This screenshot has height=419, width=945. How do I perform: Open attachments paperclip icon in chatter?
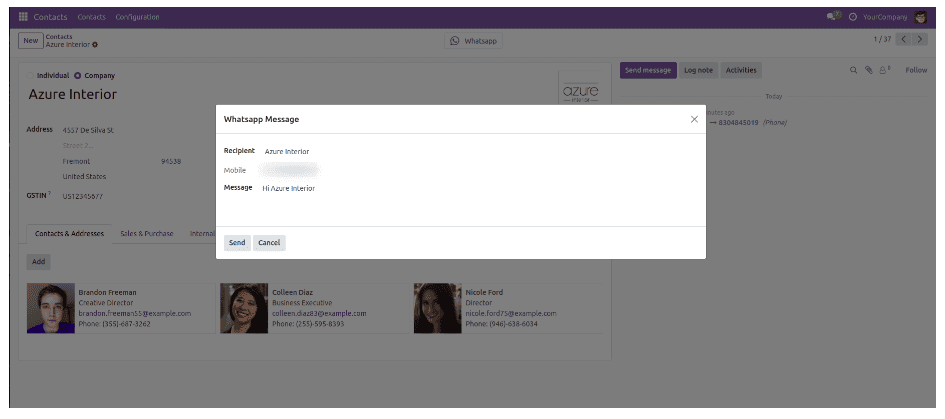868,71
